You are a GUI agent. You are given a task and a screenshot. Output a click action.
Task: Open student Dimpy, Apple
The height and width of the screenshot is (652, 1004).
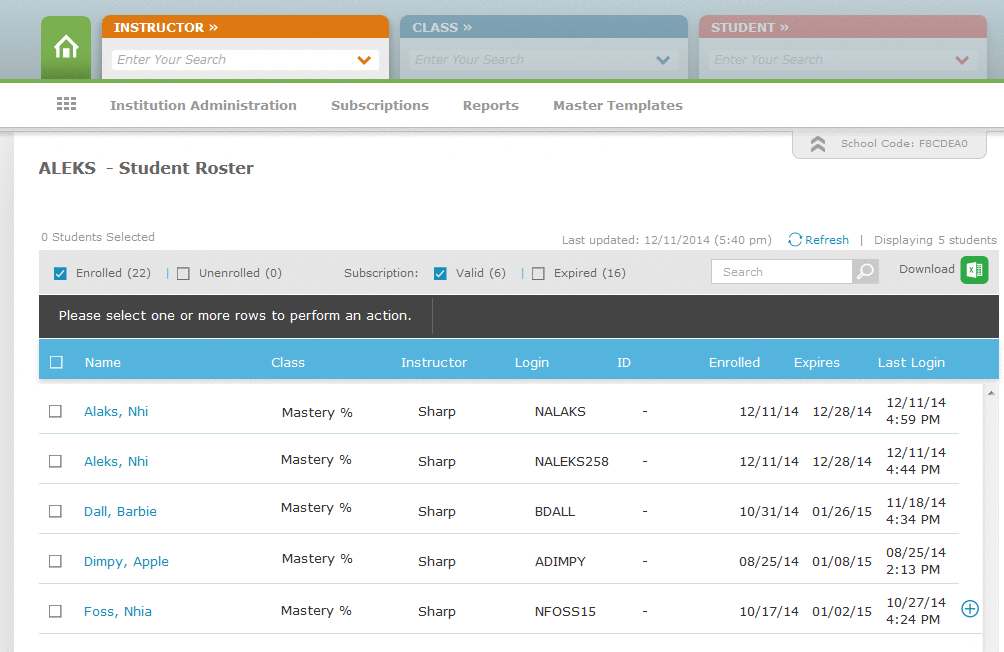coord(126,562)
